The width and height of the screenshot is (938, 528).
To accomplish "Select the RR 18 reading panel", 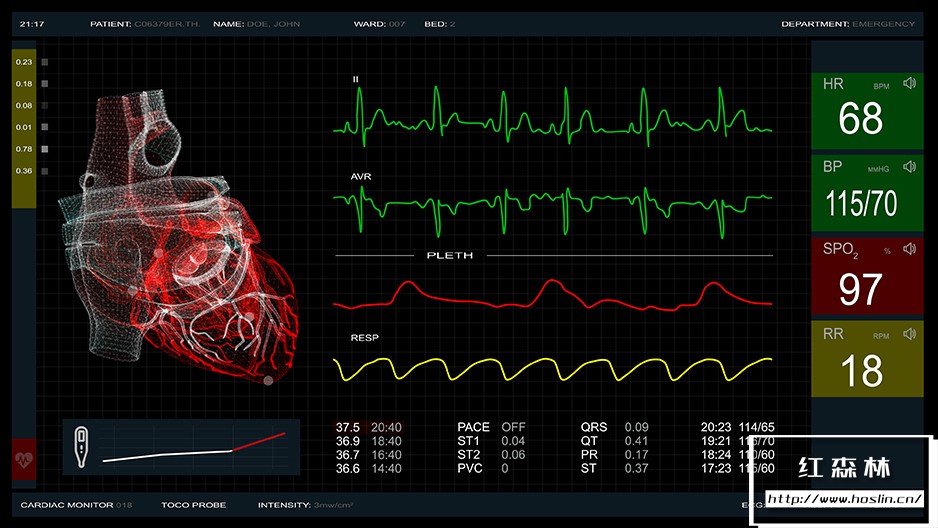I will [867, 359].
